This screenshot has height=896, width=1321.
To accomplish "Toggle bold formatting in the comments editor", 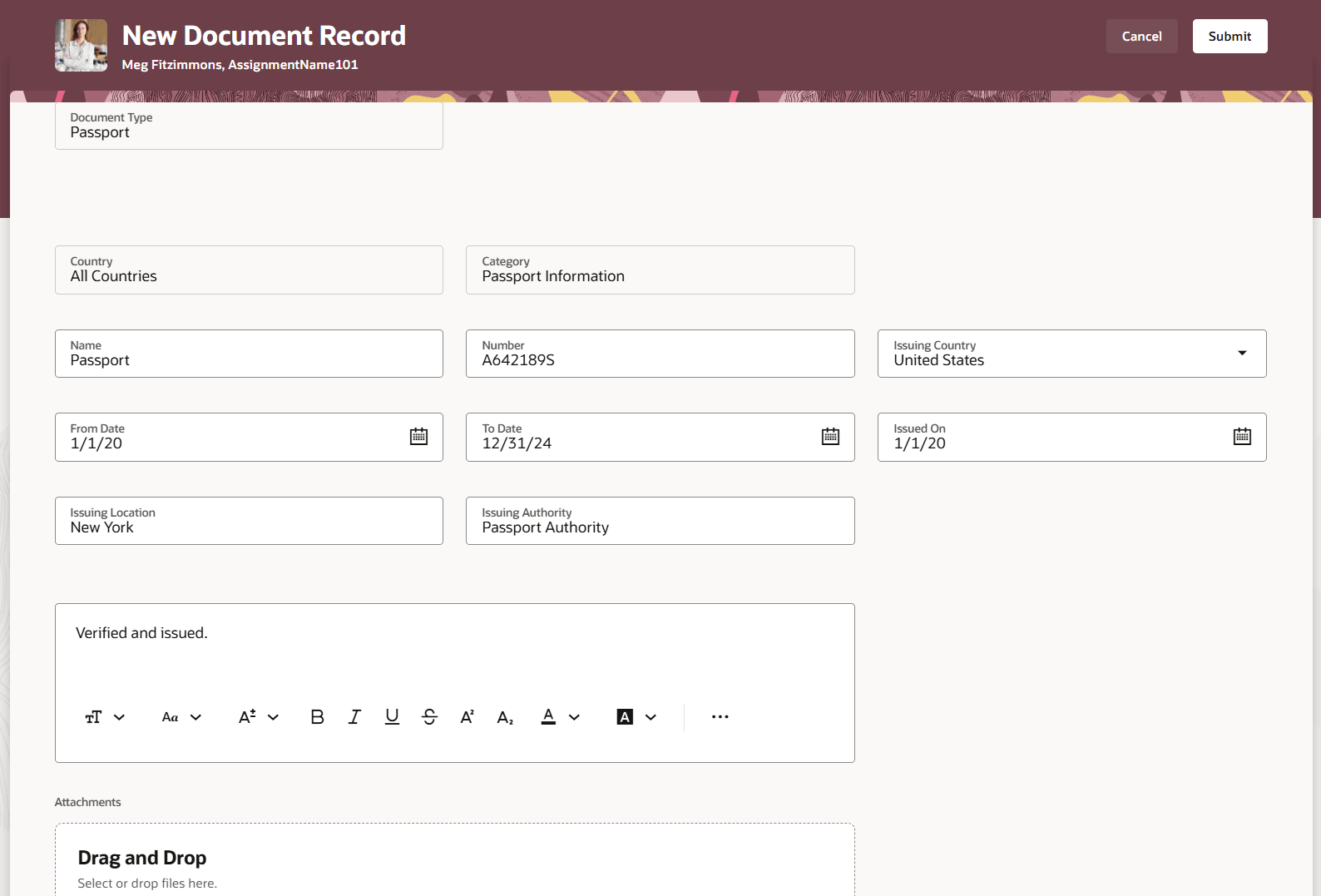I will point(317,717).
